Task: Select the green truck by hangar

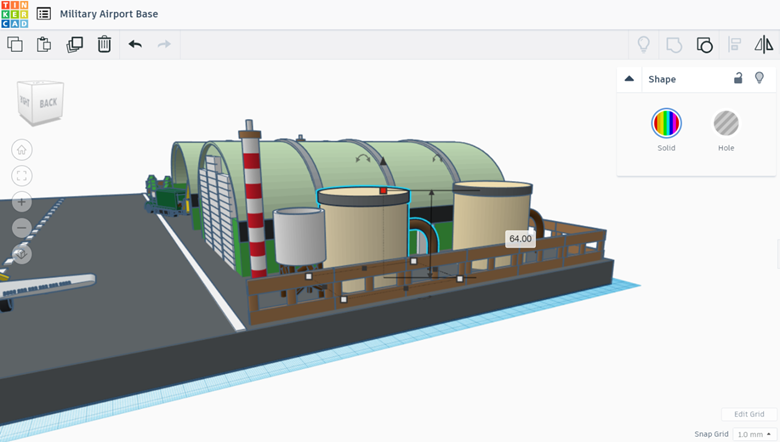Action: tap(168, 199)
